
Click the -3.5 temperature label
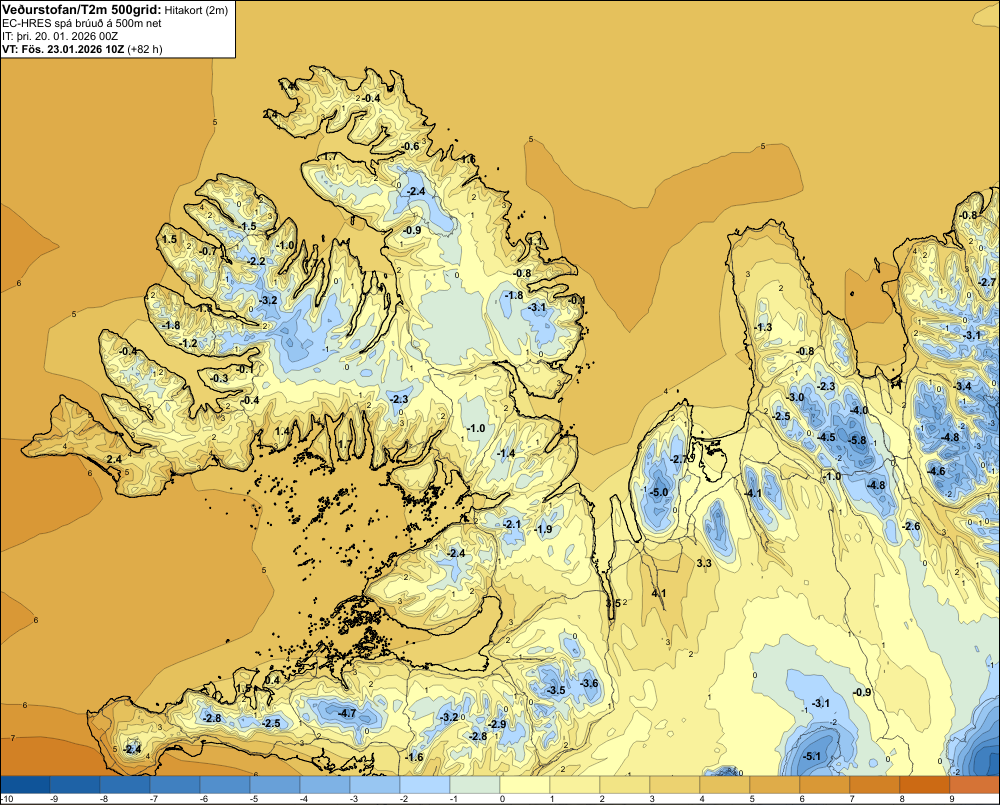[555, 690]
